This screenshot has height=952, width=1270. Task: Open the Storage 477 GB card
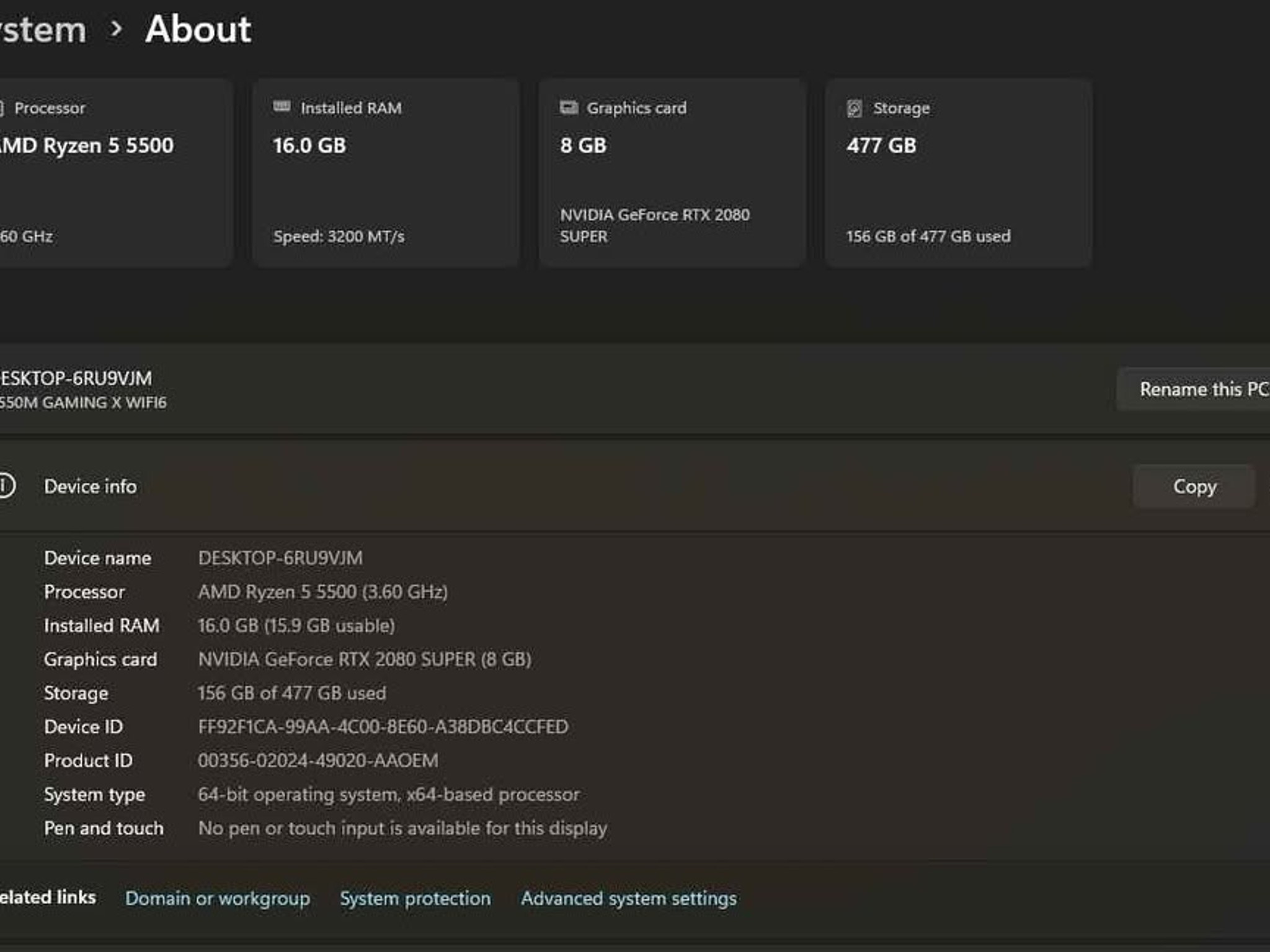959,172
